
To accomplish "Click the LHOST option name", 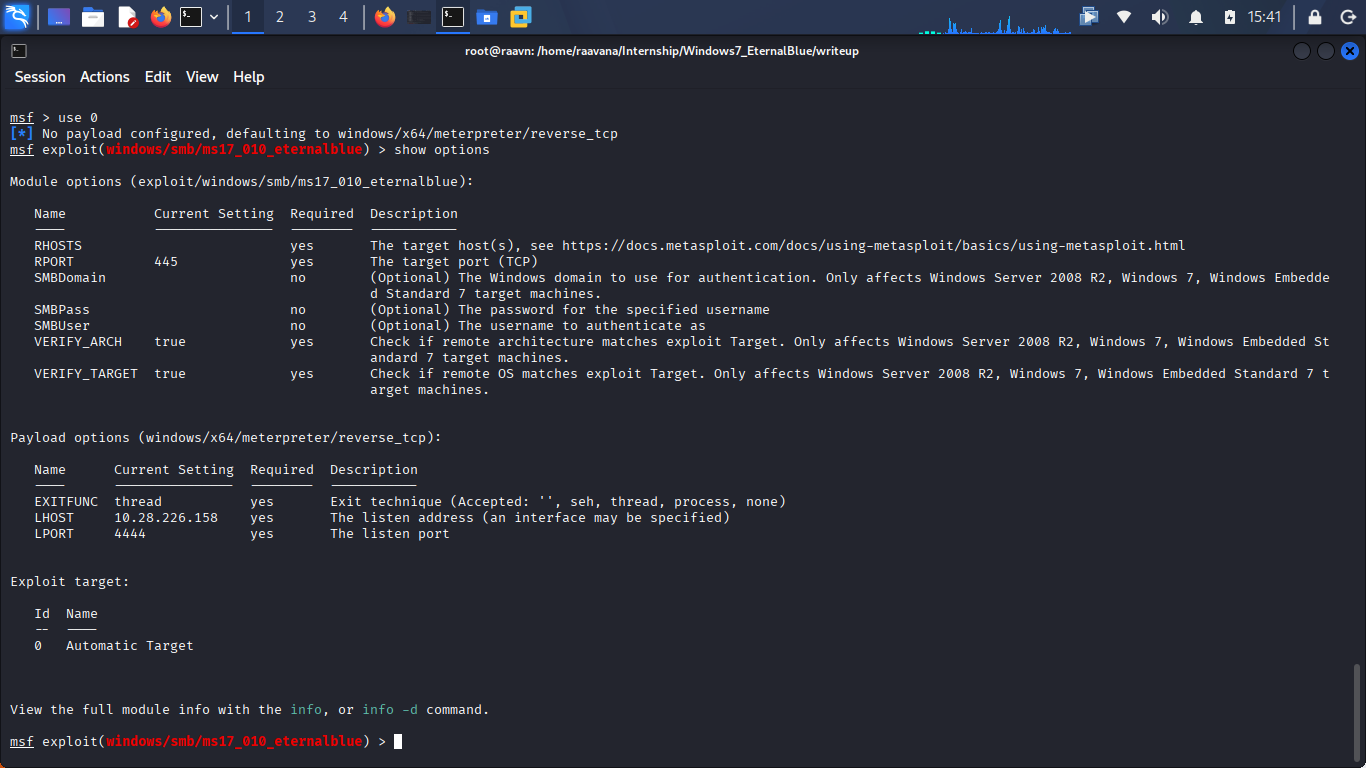I will tap(54, 518).
